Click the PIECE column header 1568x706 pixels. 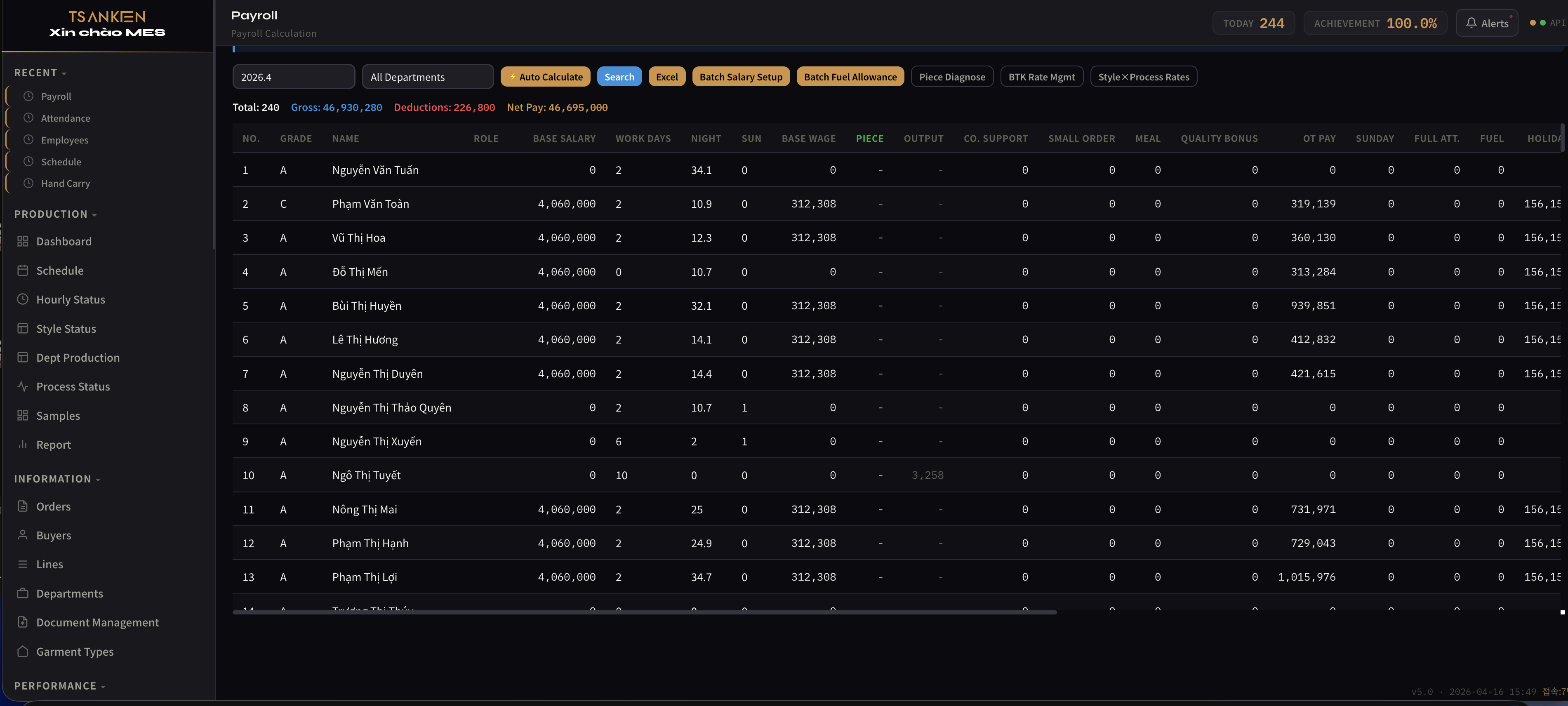click(x=869, y=139)
